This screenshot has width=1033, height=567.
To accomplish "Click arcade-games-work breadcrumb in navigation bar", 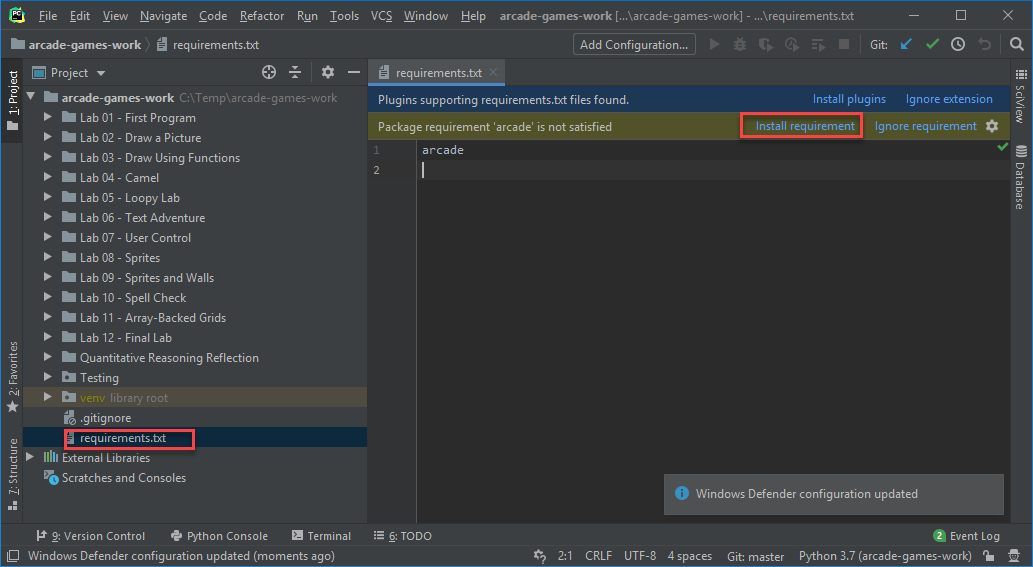I will click(76, 45).
